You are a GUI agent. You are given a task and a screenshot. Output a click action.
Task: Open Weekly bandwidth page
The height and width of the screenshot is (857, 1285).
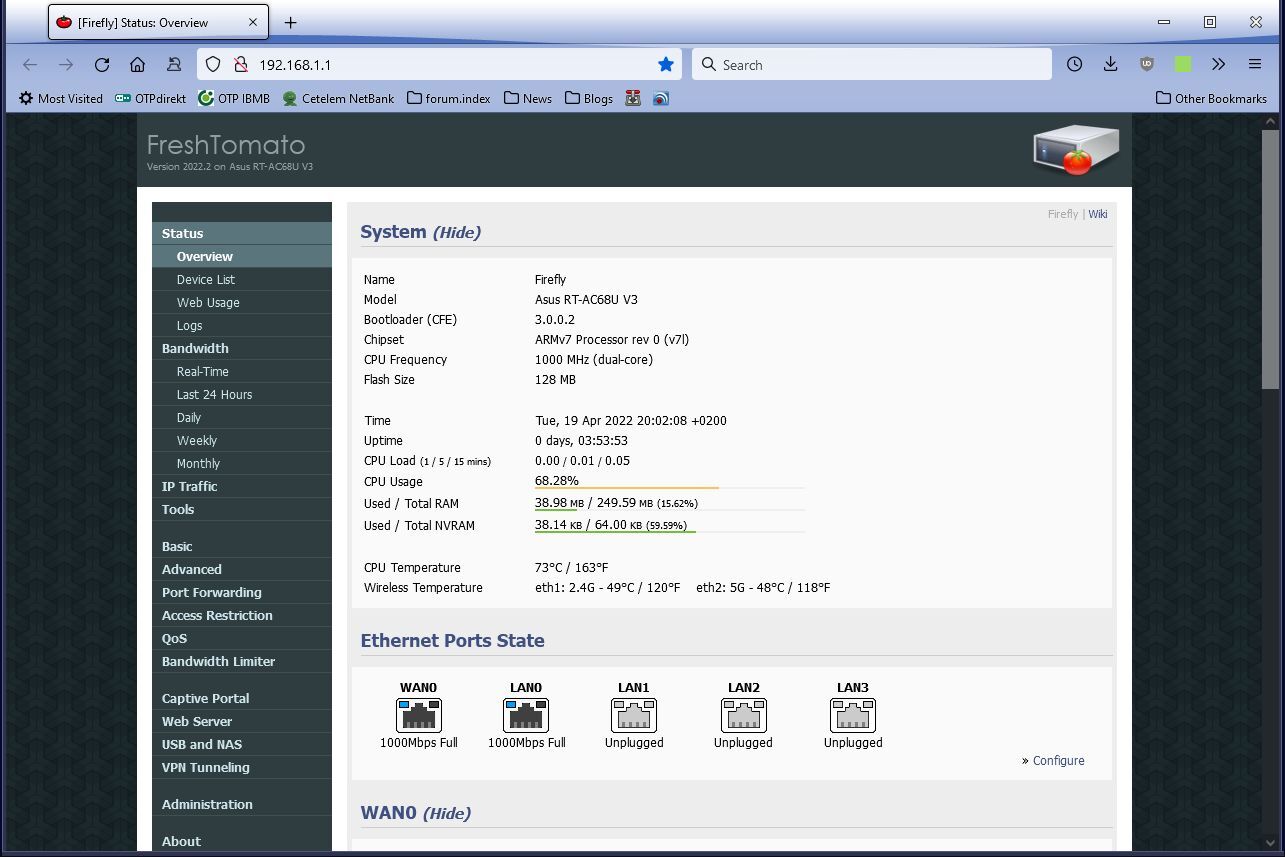point(242,440)
